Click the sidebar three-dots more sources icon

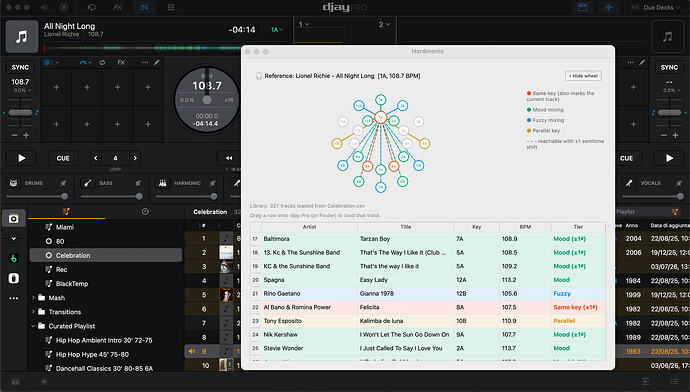tap(14, 298)
